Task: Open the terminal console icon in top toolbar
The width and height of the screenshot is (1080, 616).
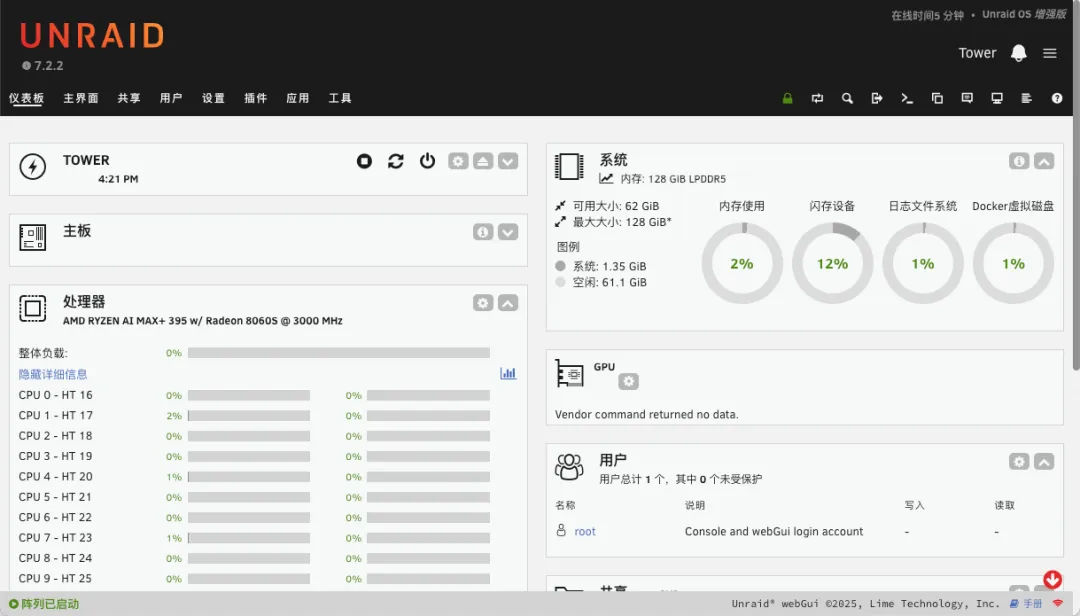Action: (907, 98)
